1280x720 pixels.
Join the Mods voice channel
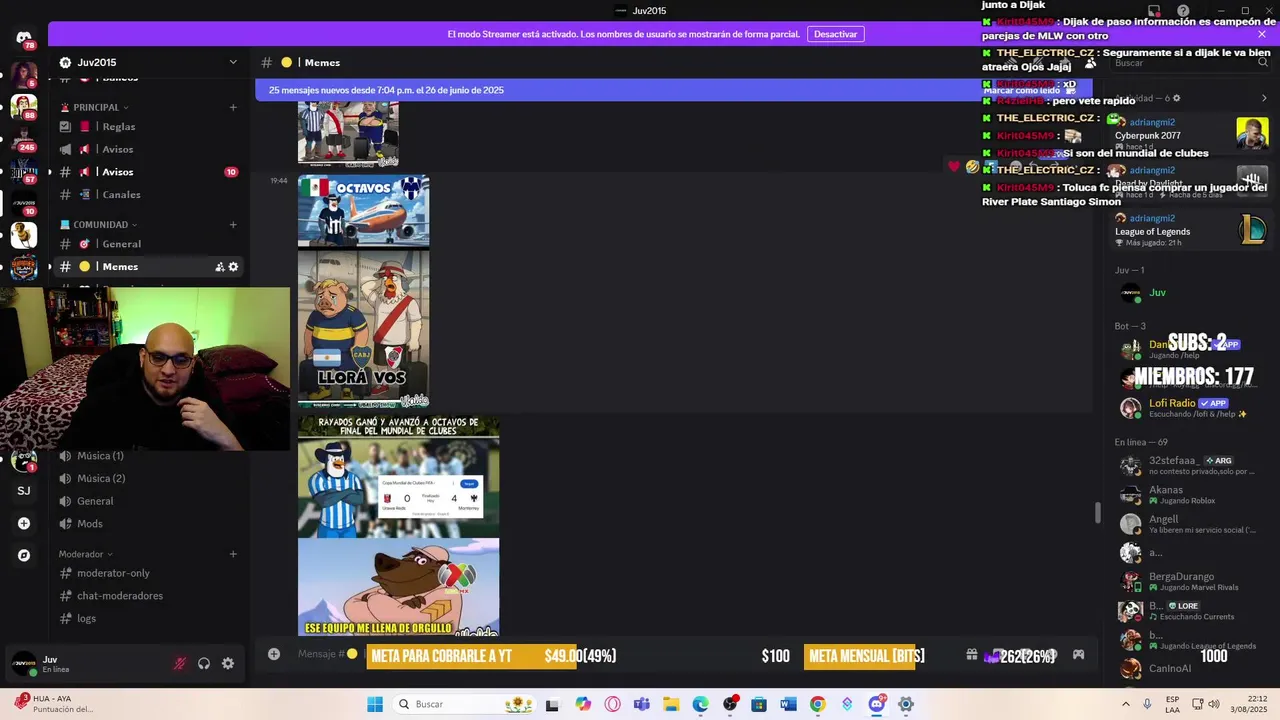click(x=148, y=524)
